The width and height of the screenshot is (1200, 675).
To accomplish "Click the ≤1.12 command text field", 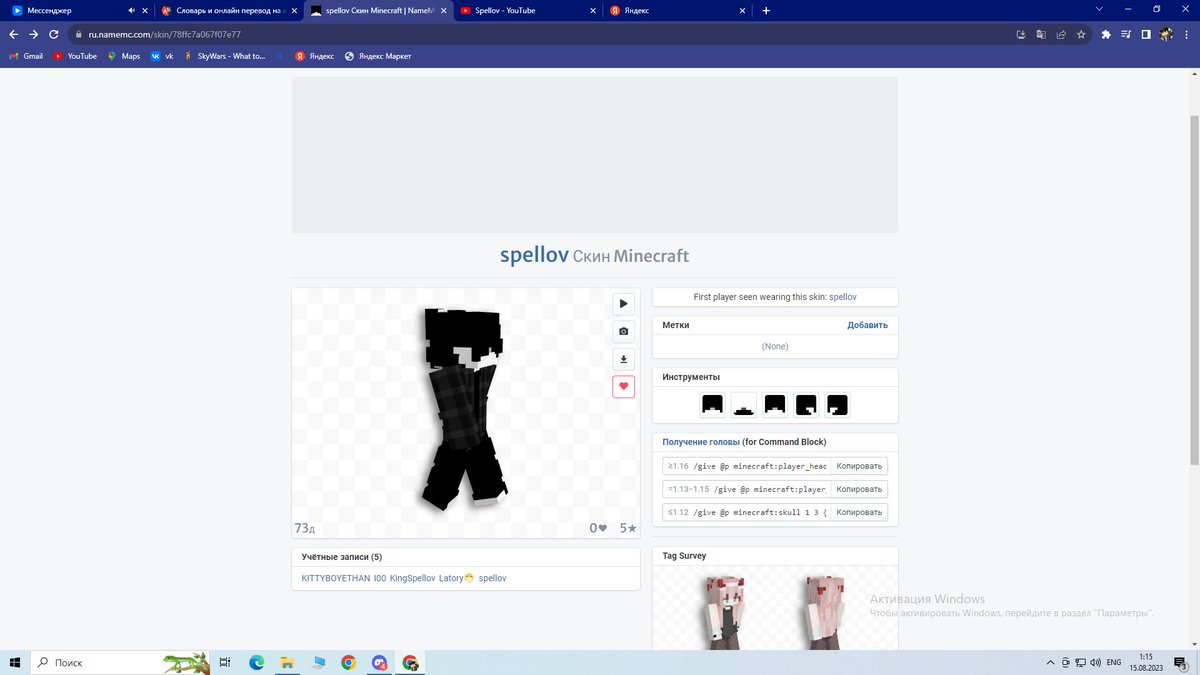I will click(747, 512).
